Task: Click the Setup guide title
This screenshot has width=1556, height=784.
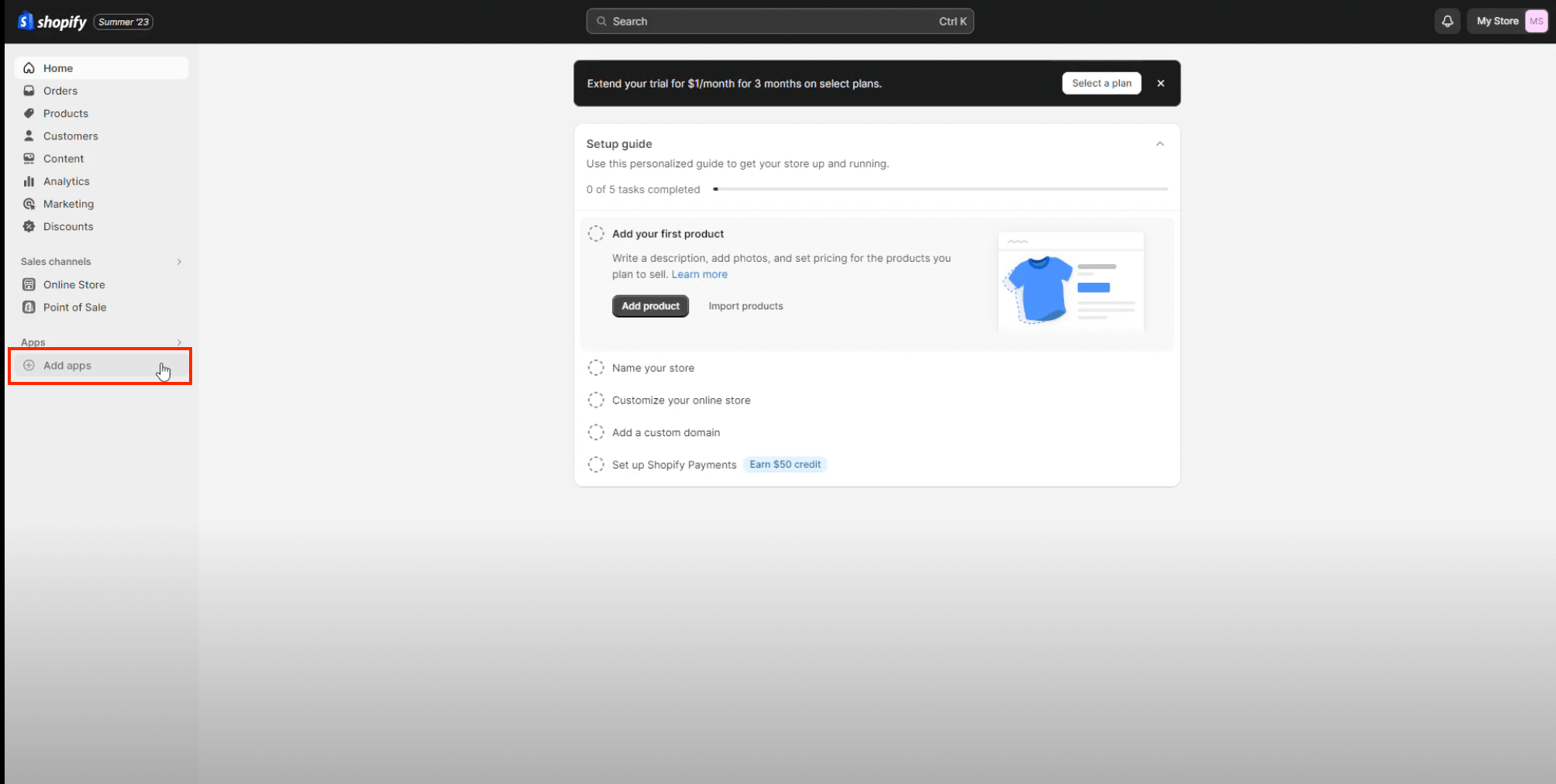Action: (619, 144)
